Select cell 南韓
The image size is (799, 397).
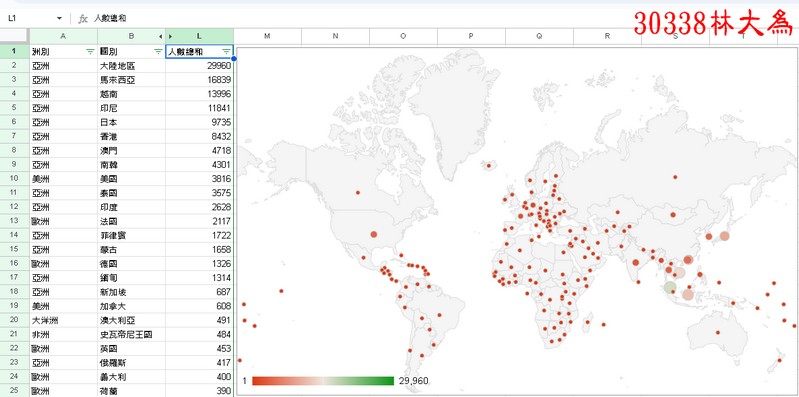[131, 165]
